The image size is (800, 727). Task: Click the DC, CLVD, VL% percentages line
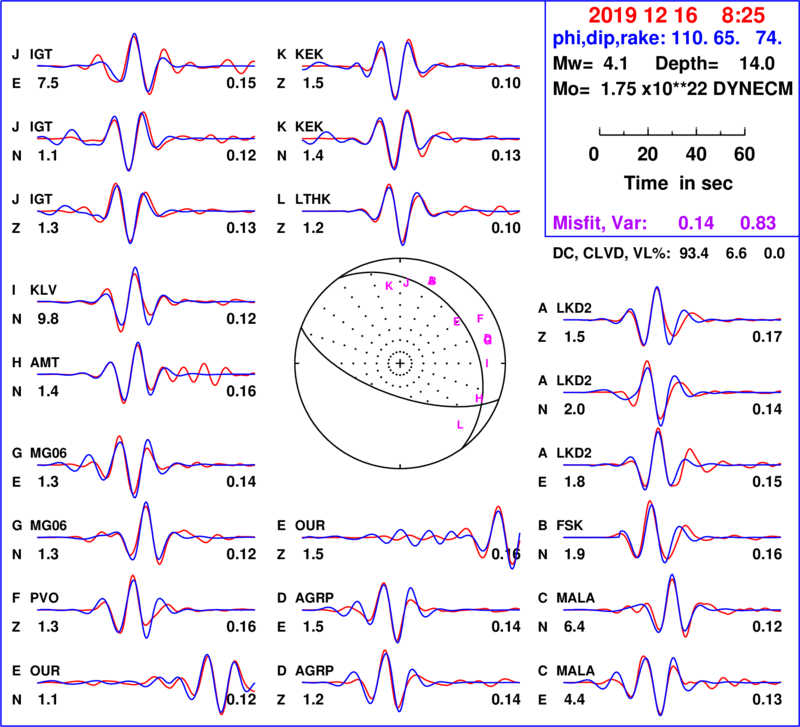coord(668,254)
